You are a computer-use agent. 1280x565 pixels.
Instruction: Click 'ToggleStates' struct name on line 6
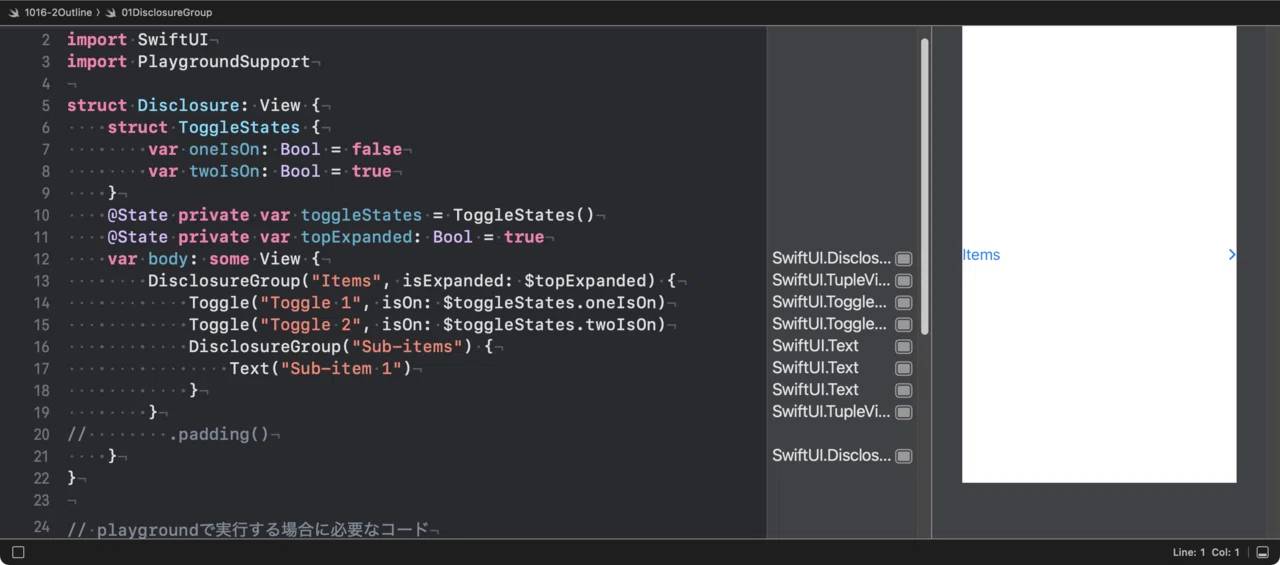[x=239, y=128]
